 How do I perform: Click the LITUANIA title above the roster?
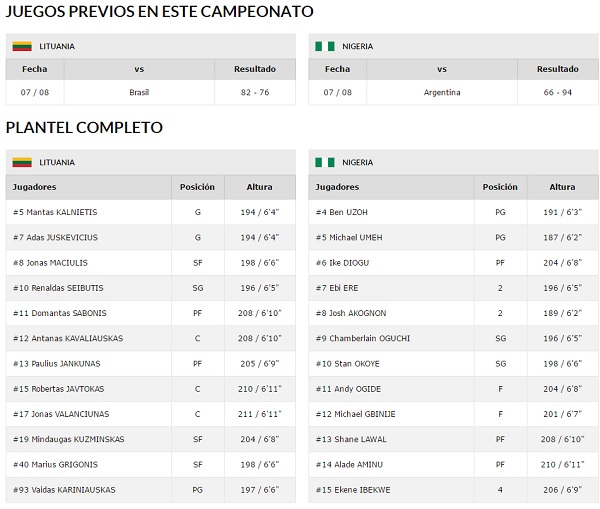pyautogui.click(x=57, y=162)
